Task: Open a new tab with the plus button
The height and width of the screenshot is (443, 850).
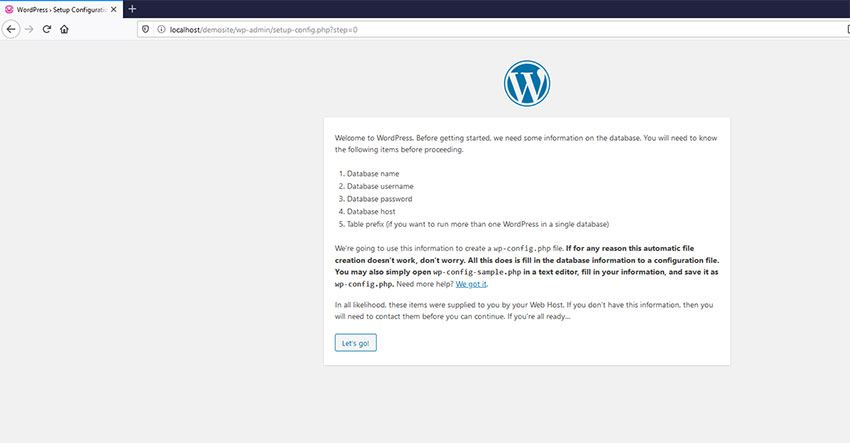Action: (132, 9)
